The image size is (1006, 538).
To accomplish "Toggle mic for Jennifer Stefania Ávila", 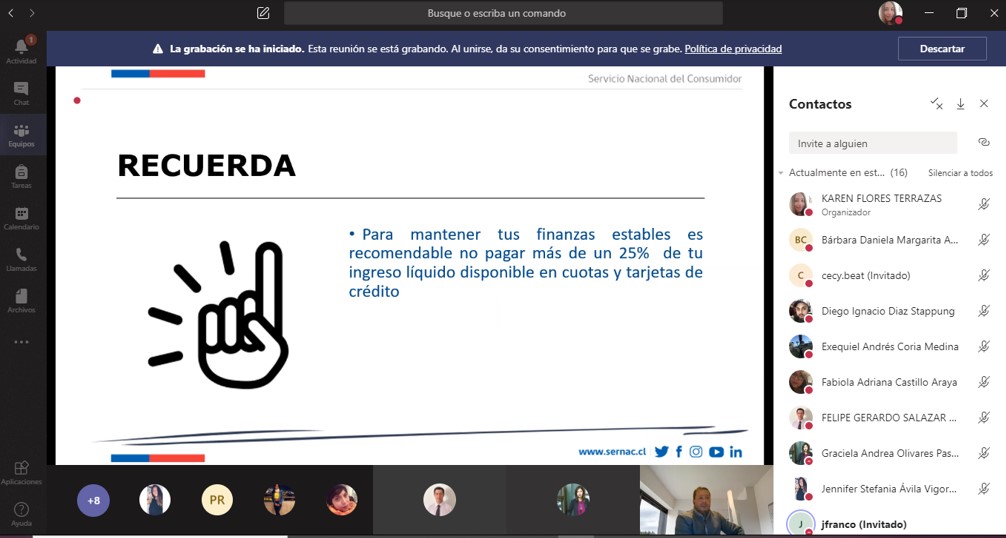I will (984, 489).
